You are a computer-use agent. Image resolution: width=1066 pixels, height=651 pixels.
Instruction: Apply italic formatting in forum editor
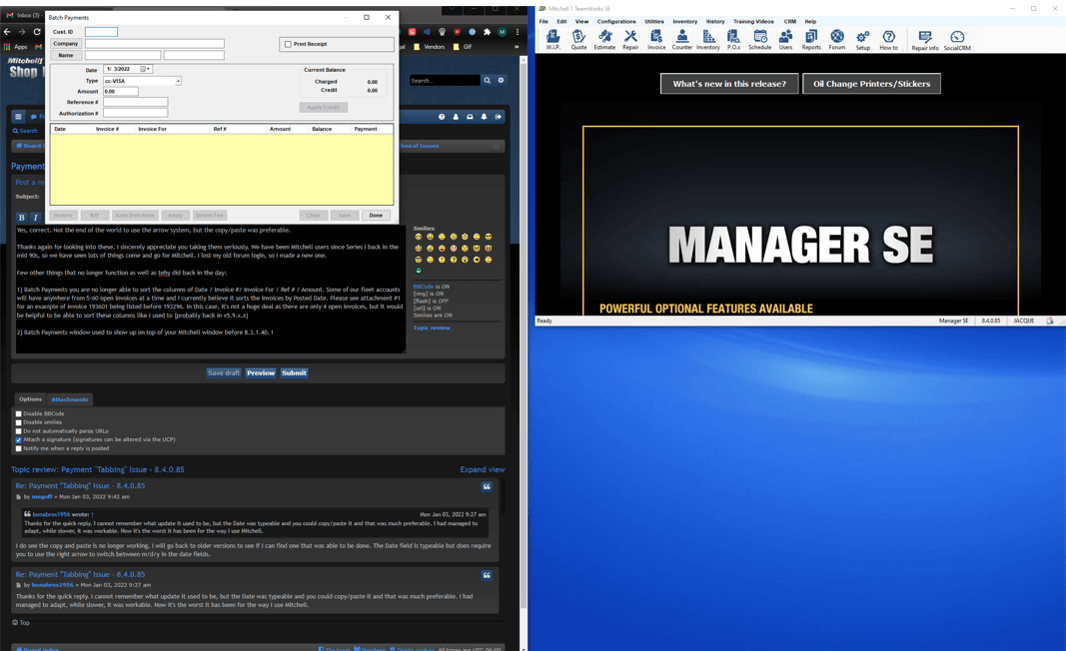(35, 217)
